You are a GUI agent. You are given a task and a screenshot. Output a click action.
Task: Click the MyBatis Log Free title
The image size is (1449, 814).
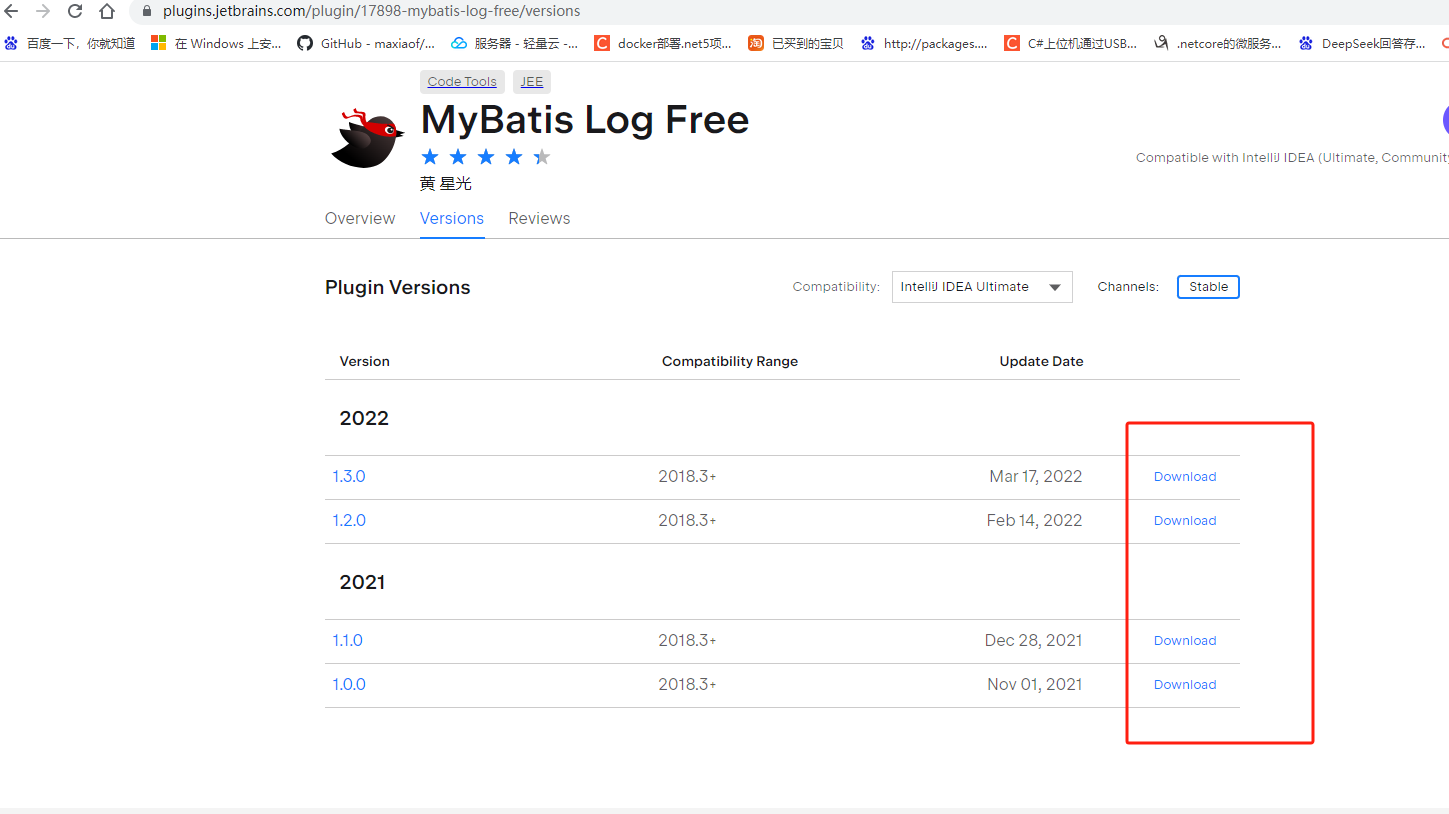(x=585, y=120)
